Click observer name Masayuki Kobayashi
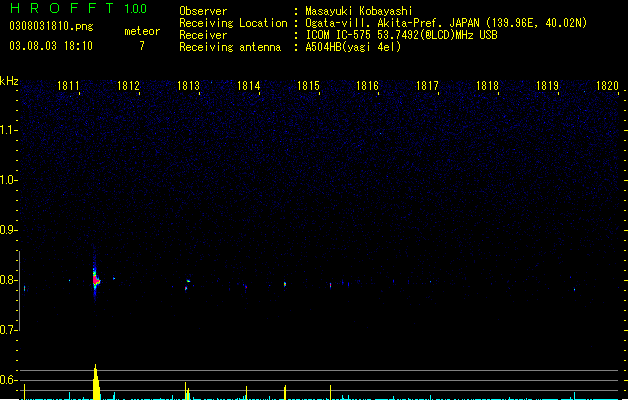 click(x=359, y=11)
